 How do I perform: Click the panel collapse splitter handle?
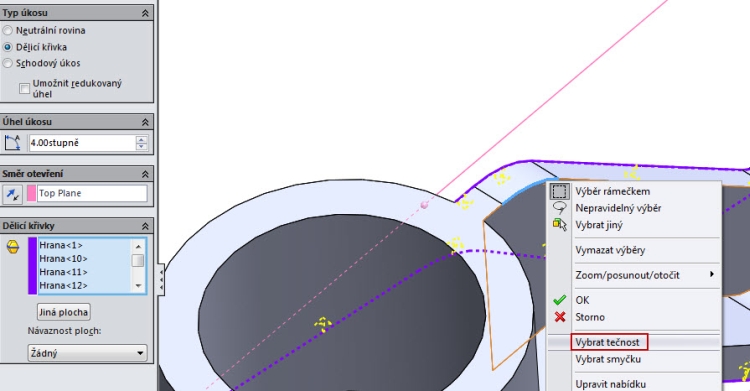161,279
